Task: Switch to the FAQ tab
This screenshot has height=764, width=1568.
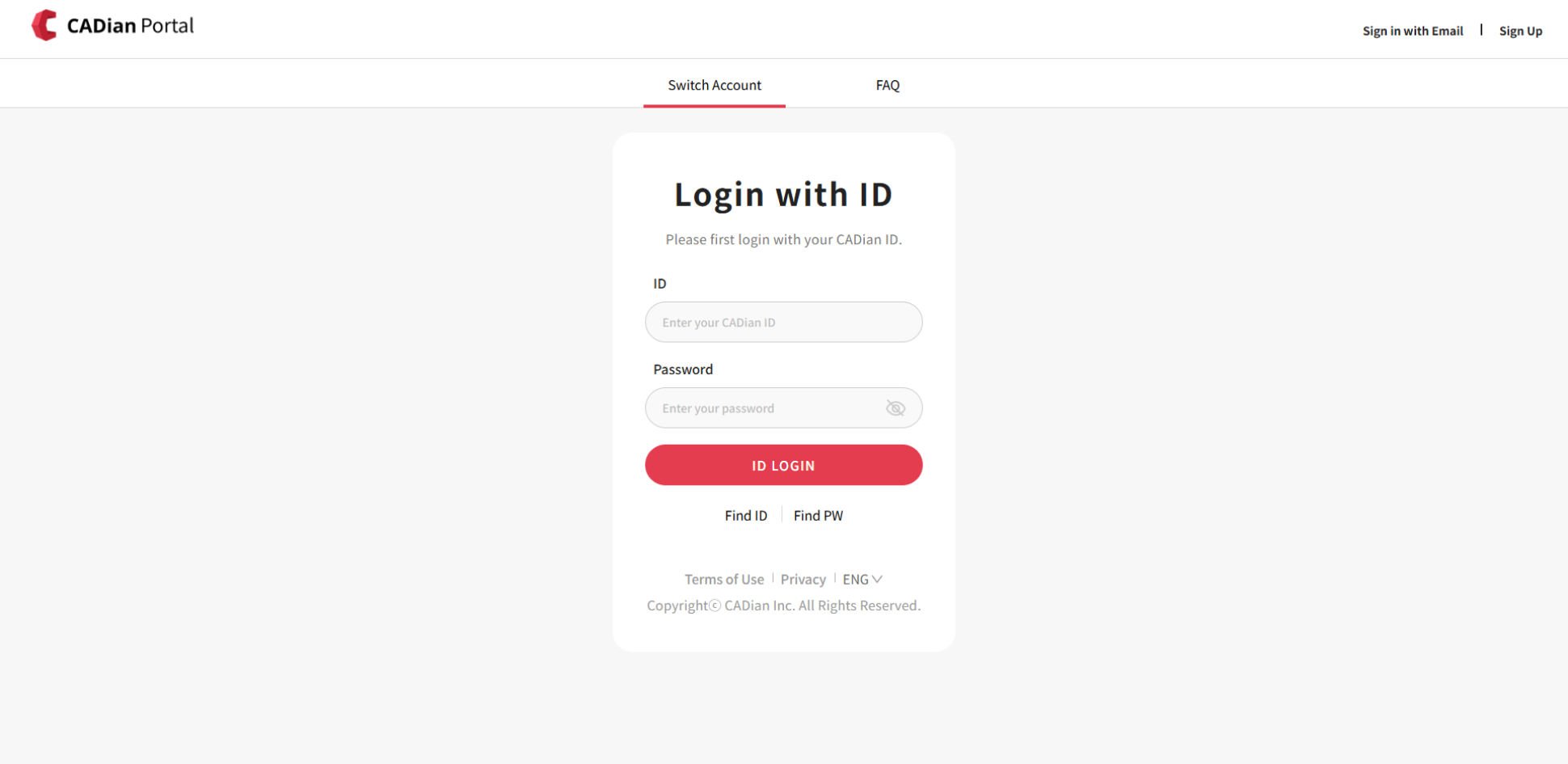Action: (x=887, y=85)
